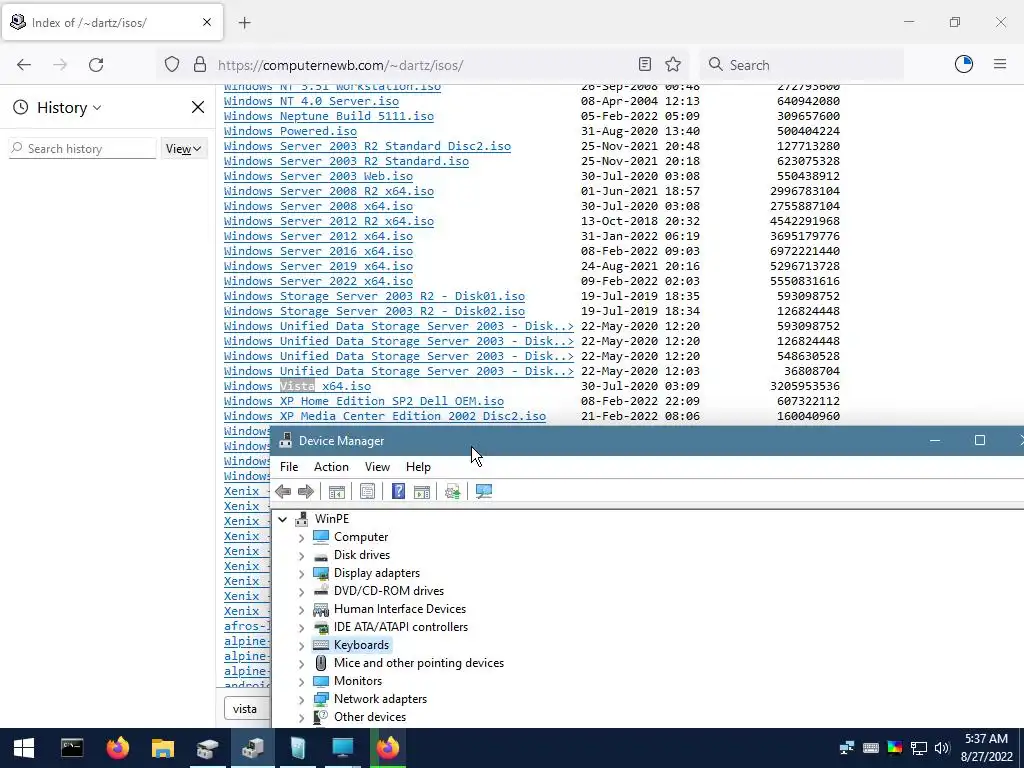This screenshot has height=768, width=1024.
Task: Open the File menu in Device Manager
Action: pos(289,467)
